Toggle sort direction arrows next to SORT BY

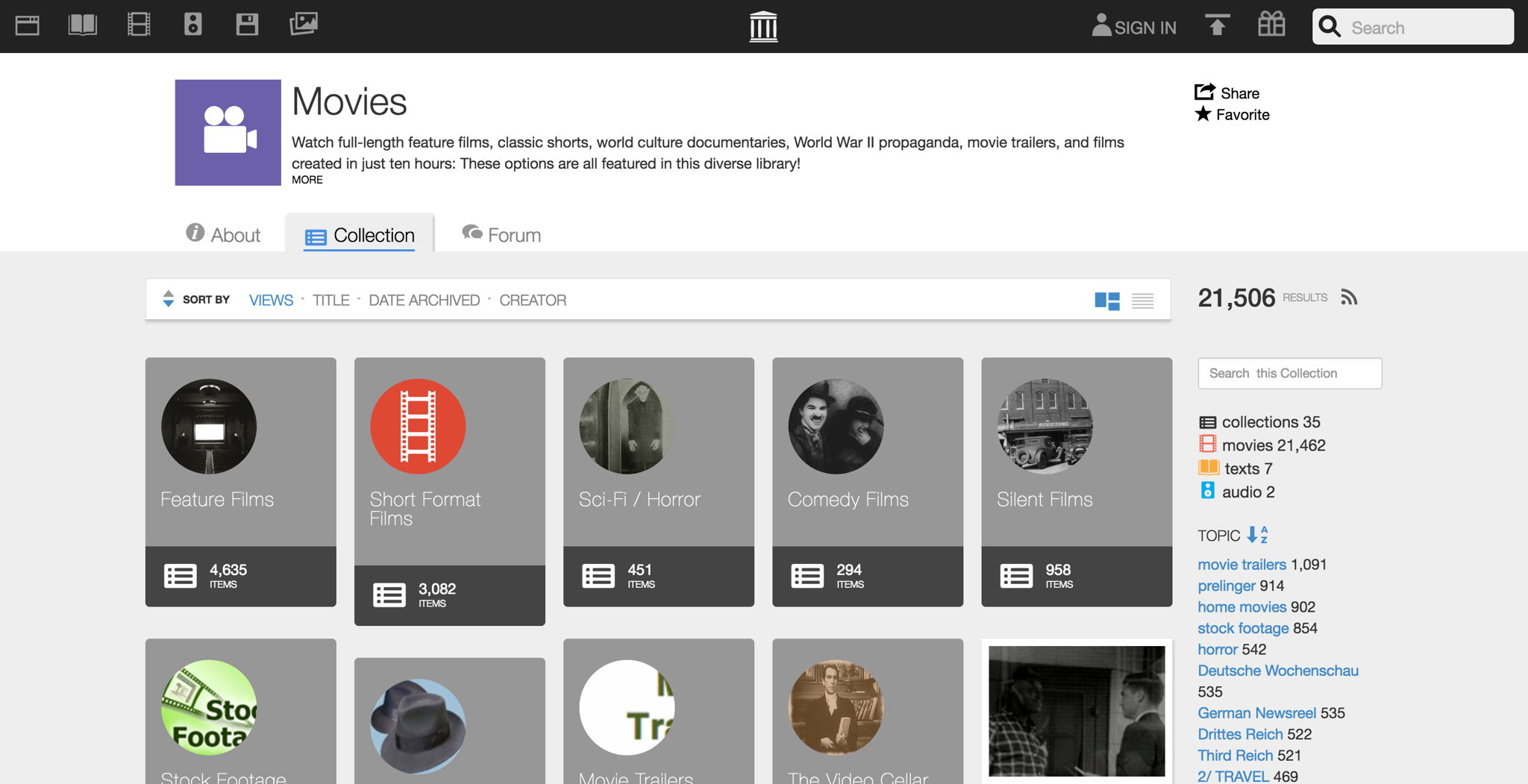[x=169, y=299]
